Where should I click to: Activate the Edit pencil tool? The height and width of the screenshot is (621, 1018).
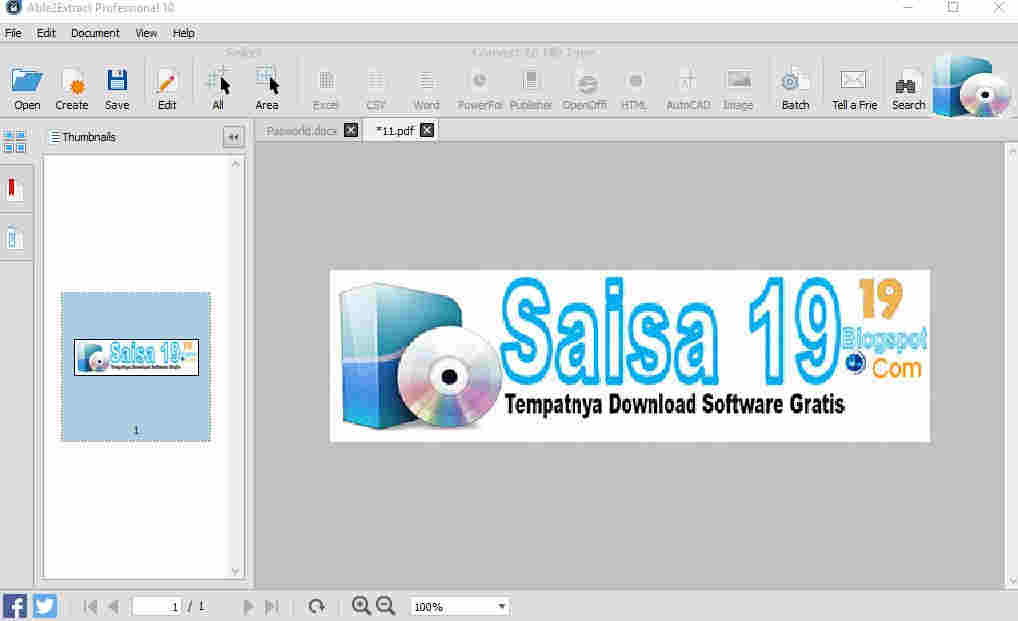tap(166, 81)
